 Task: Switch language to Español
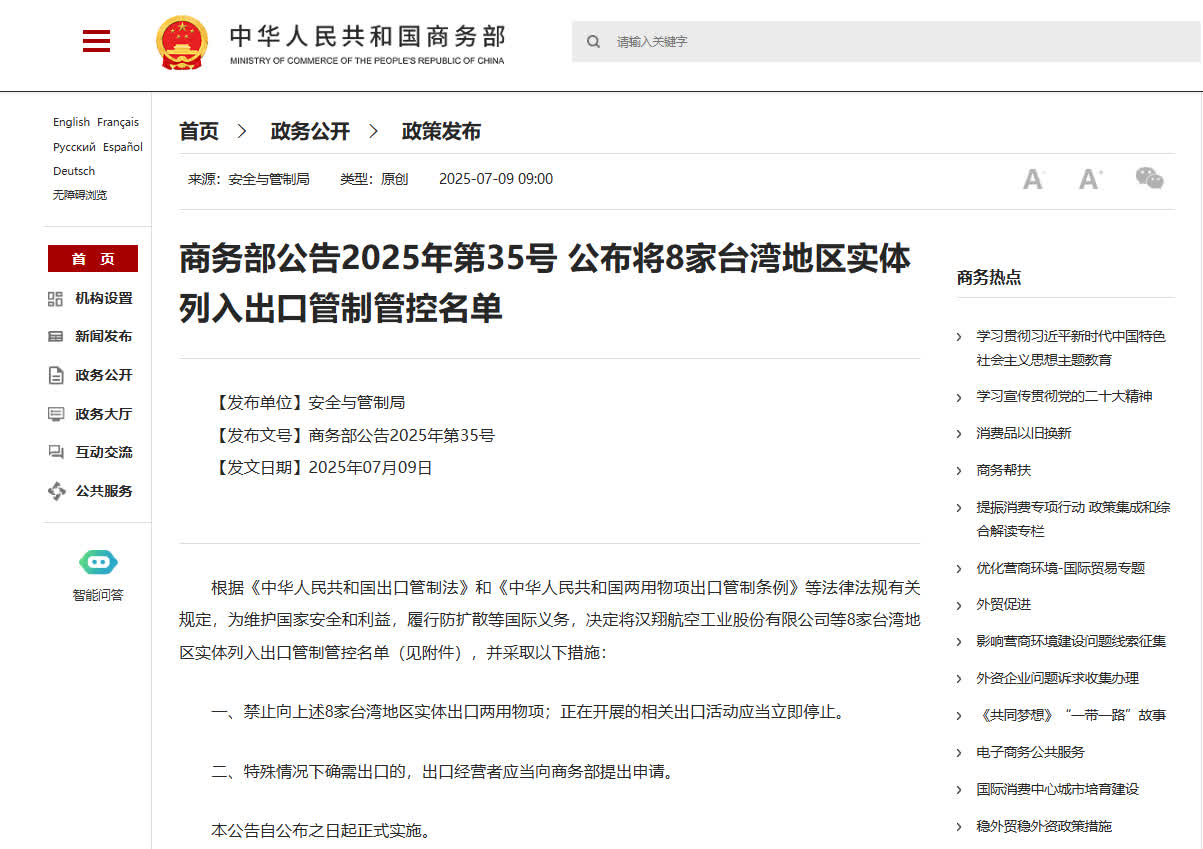123,147
